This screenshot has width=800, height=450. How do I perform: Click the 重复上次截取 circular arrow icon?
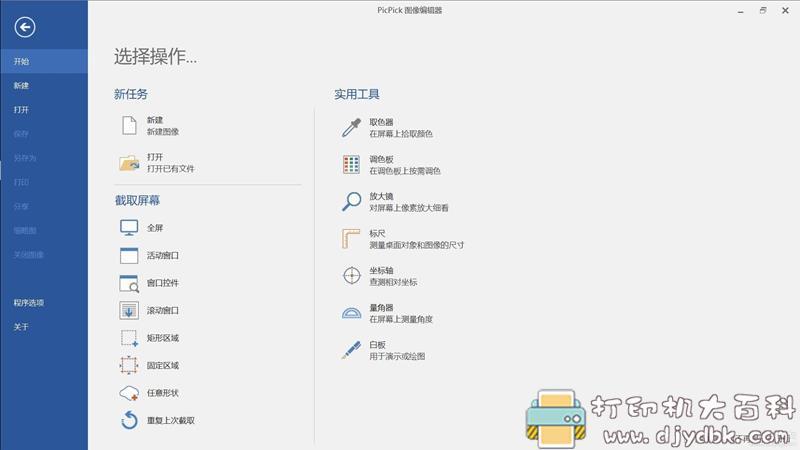pyautogui.click(x=129, y=420)
